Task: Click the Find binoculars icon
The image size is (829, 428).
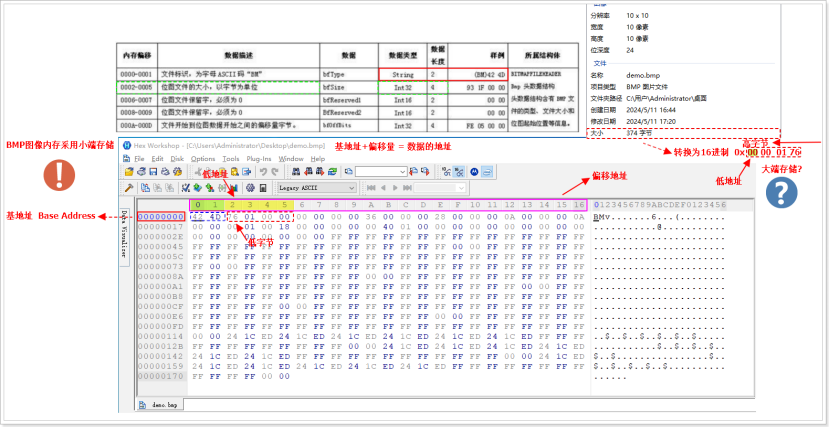Action: coord(296,172)
